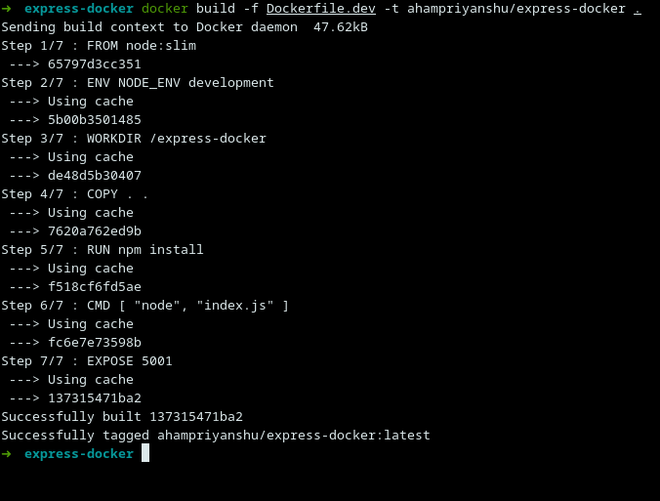Click the Successfully built 137315471ba2 line
Viewport: 660px width, 501px height.
coord(122,417)
